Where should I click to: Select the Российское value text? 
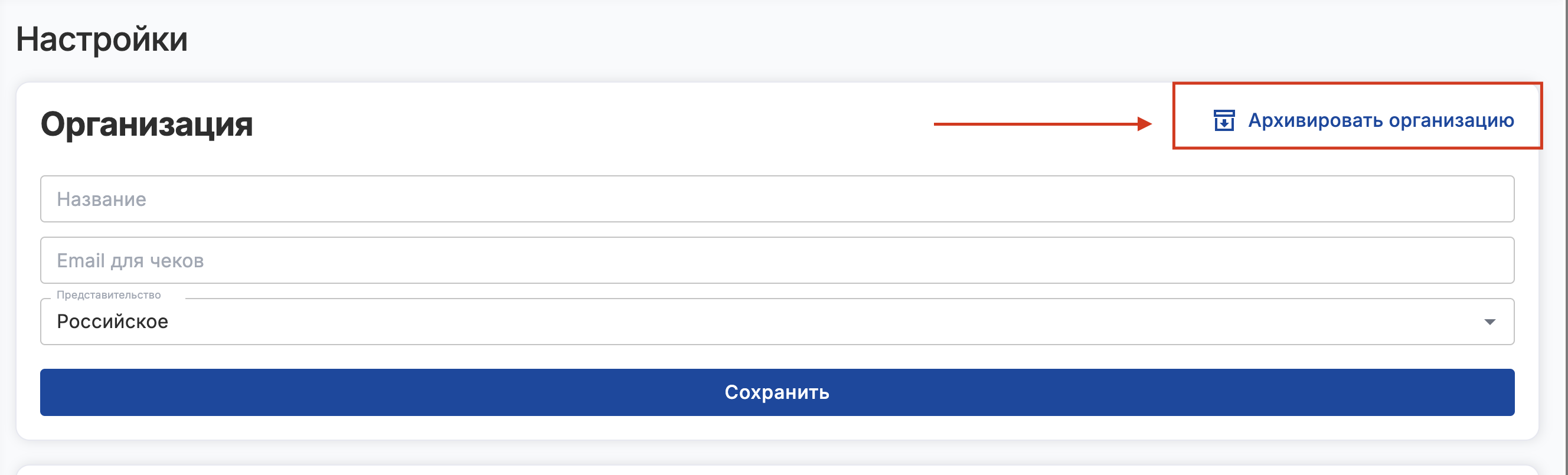(113, 322)
